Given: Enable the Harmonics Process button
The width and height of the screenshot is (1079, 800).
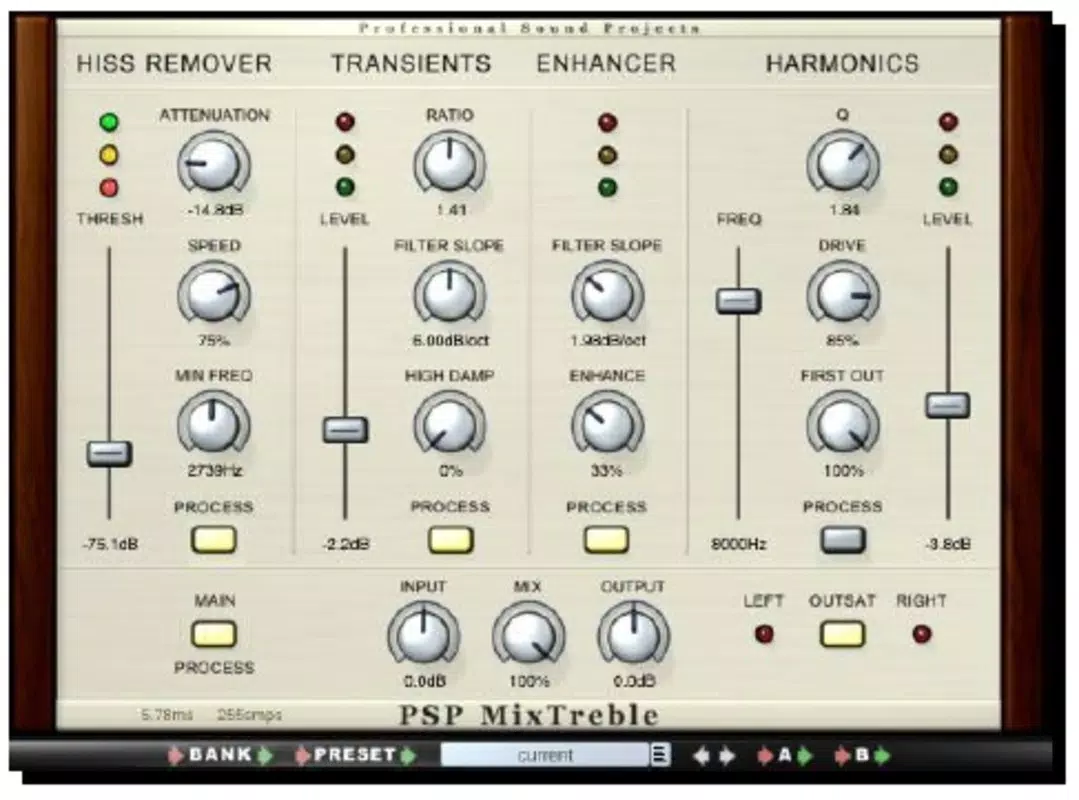Looking at the screenshot, I should click(842, 539).
